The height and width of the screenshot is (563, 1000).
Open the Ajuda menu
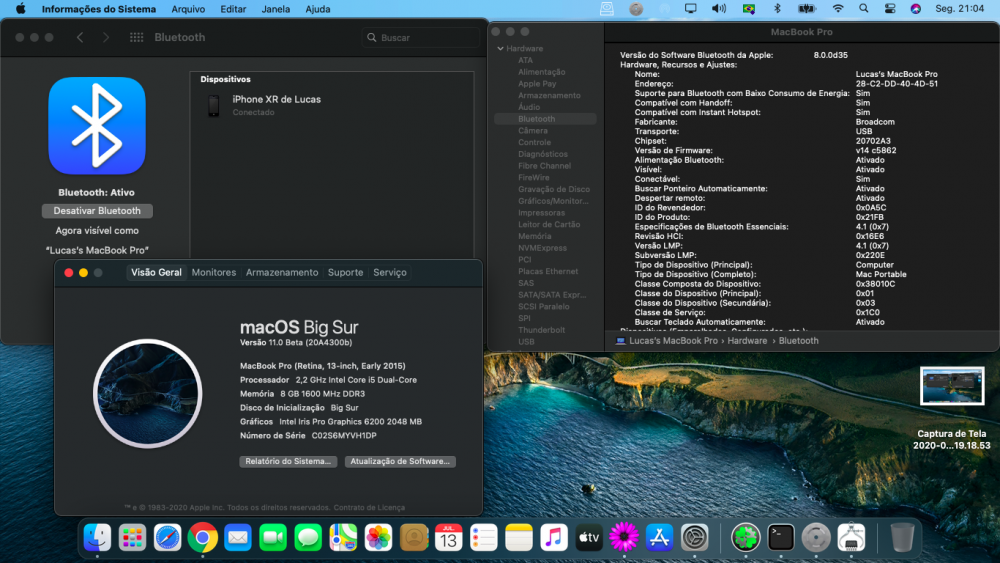[318, 9]
